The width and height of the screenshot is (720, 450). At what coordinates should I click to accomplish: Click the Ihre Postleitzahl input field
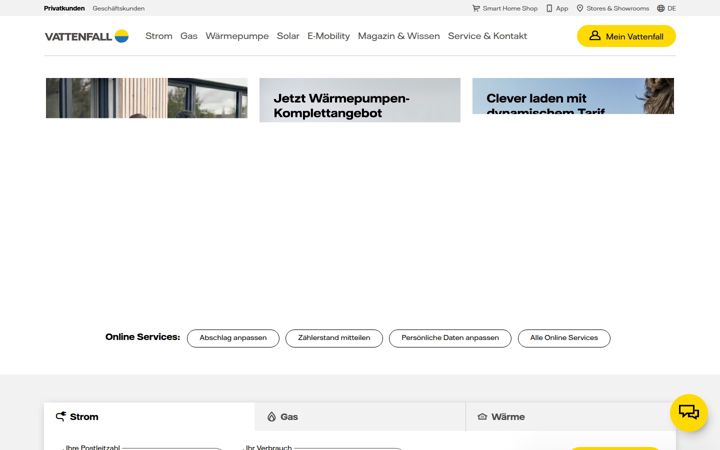[x=142, y=448]
